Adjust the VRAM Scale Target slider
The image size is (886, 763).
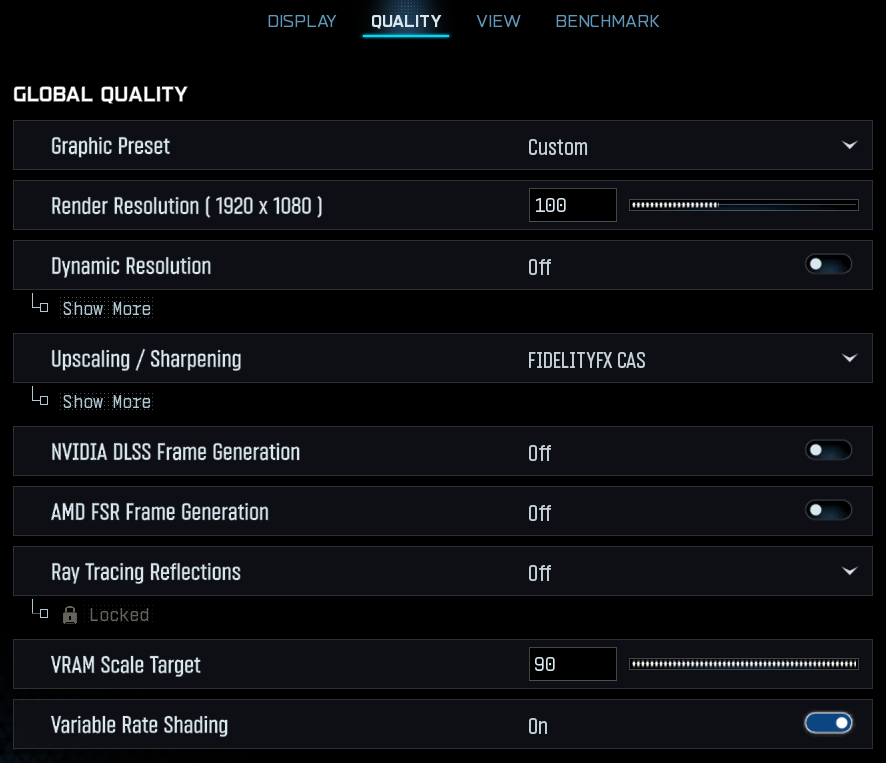(744, 664)
